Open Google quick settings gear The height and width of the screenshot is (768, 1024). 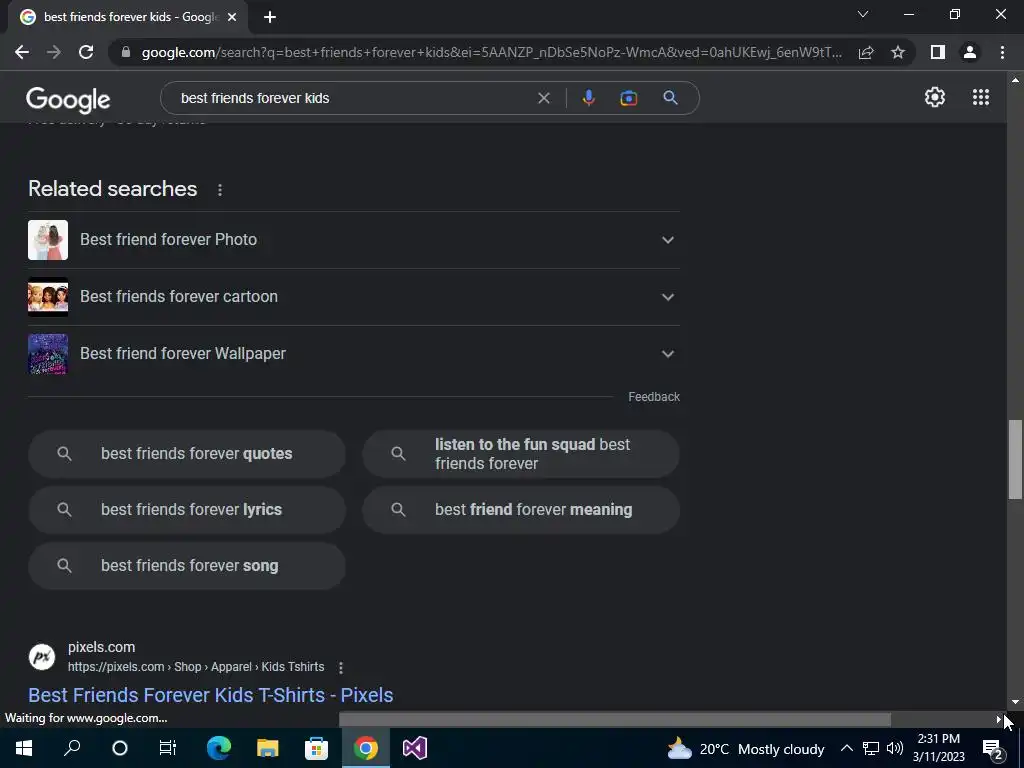coord(935,97)
